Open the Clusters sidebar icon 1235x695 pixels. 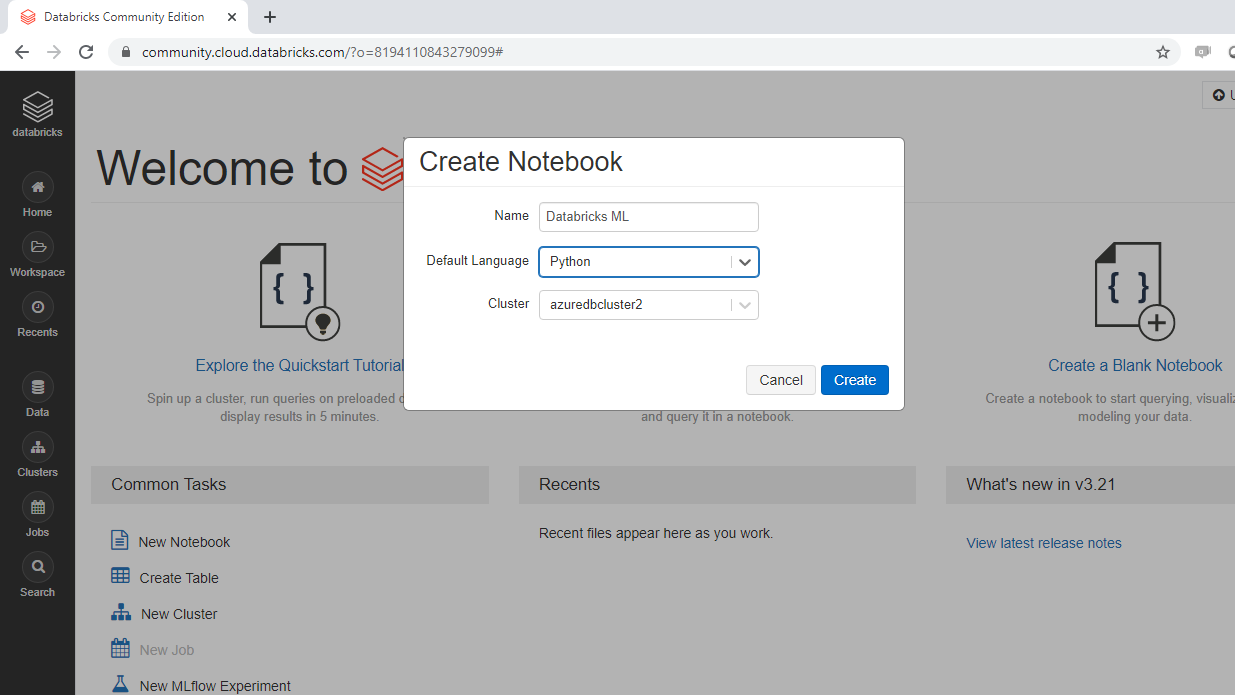37,447
